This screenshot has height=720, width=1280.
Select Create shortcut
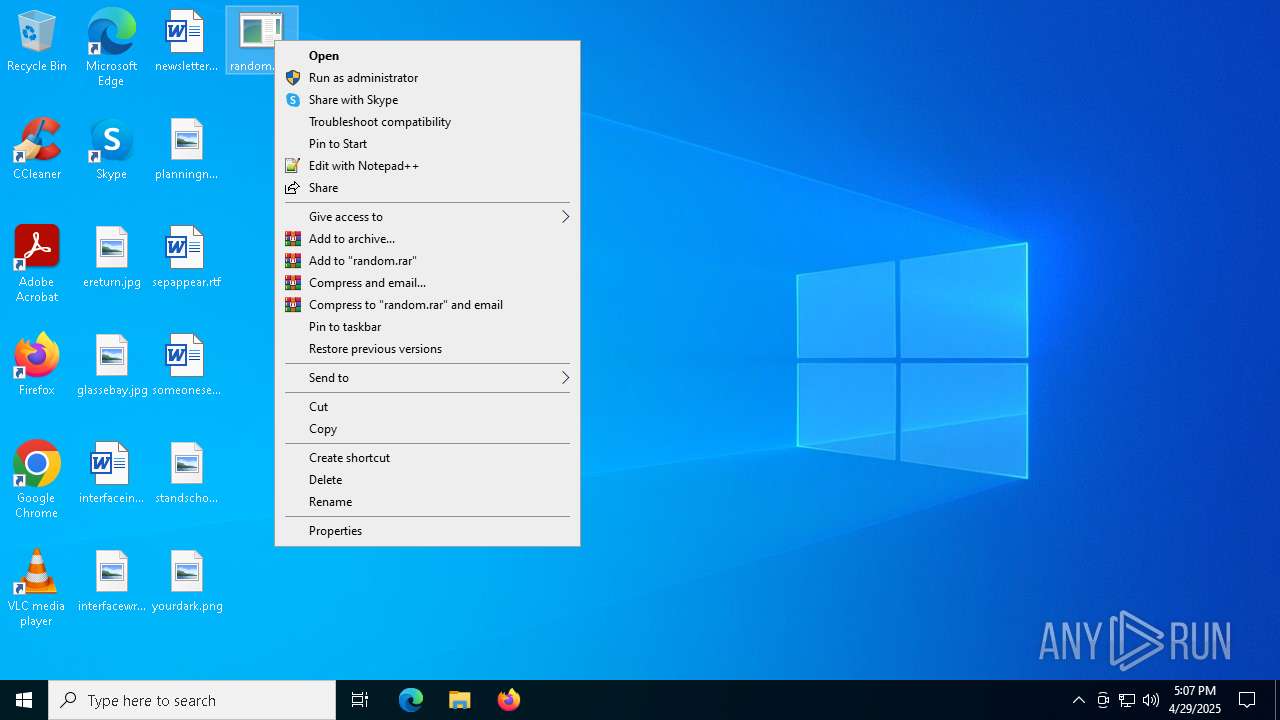coord(427,458)
